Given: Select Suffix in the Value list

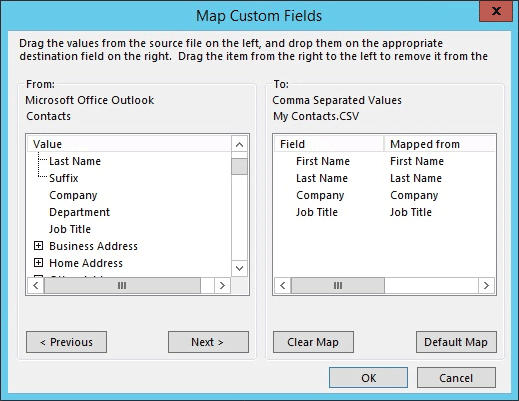Looking at the screenshot, I should coord(64,178).
